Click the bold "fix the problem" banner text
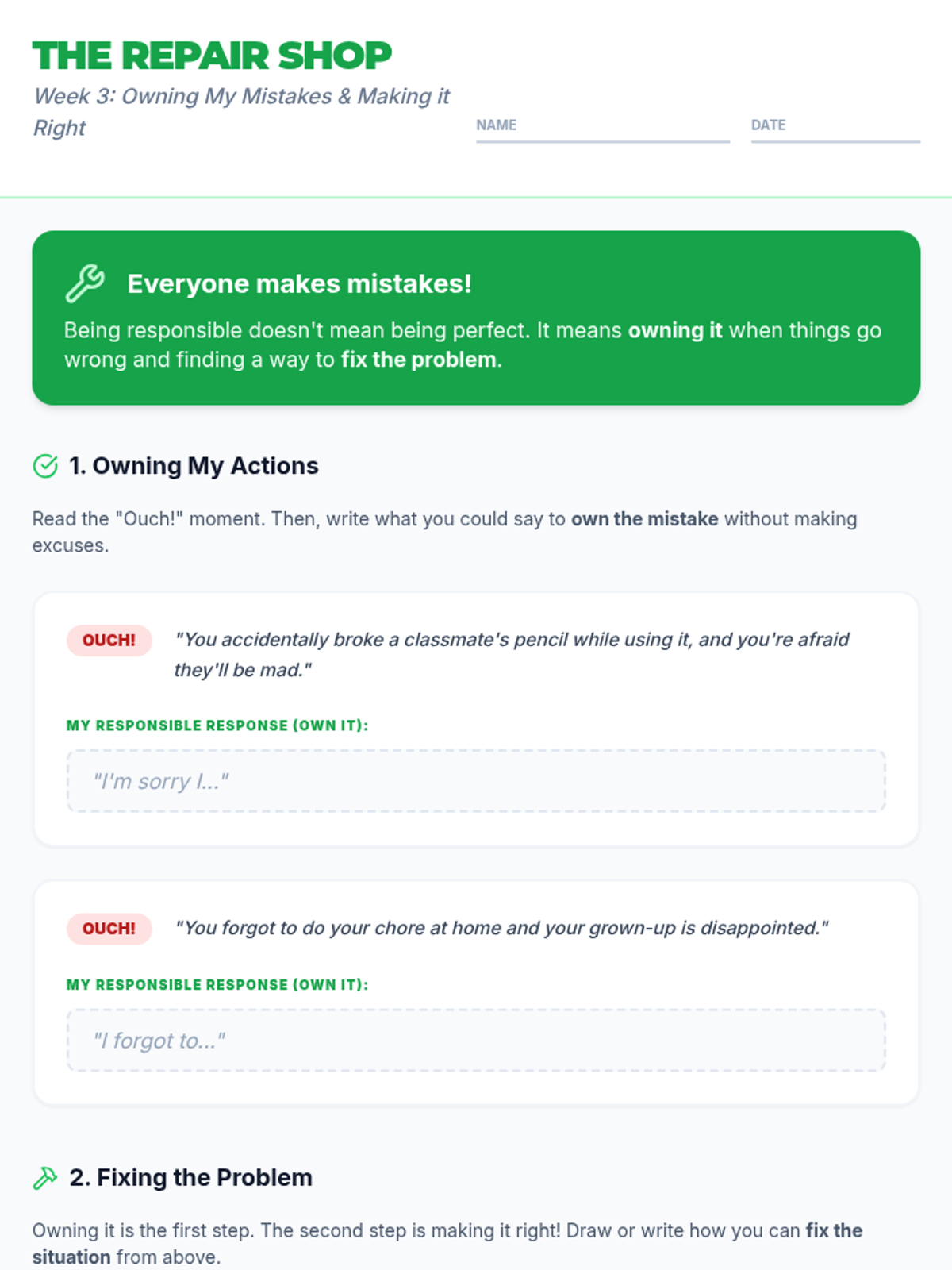Image resolution: width=952 pixels, height=1270 pixels. (418, 360)
